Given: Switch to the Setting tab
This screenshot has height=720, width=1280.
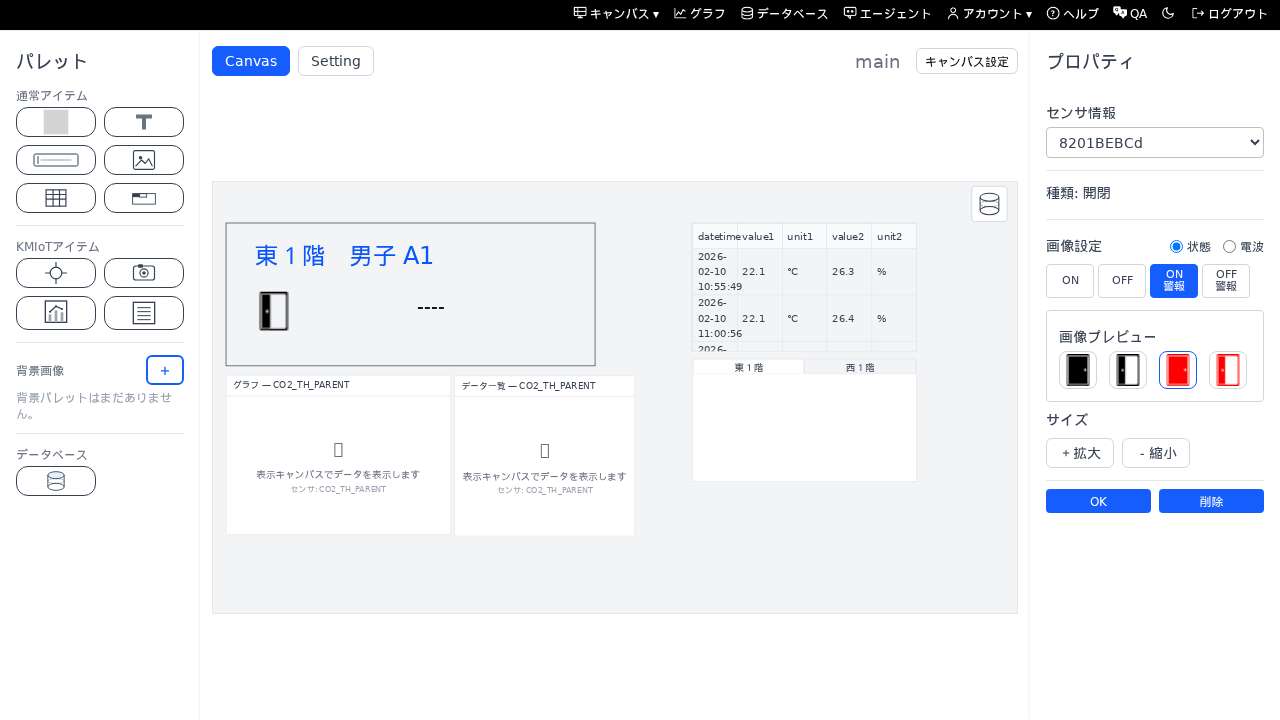Looking at the screenshot, I should pyautogui.click(x=336, y=61).
